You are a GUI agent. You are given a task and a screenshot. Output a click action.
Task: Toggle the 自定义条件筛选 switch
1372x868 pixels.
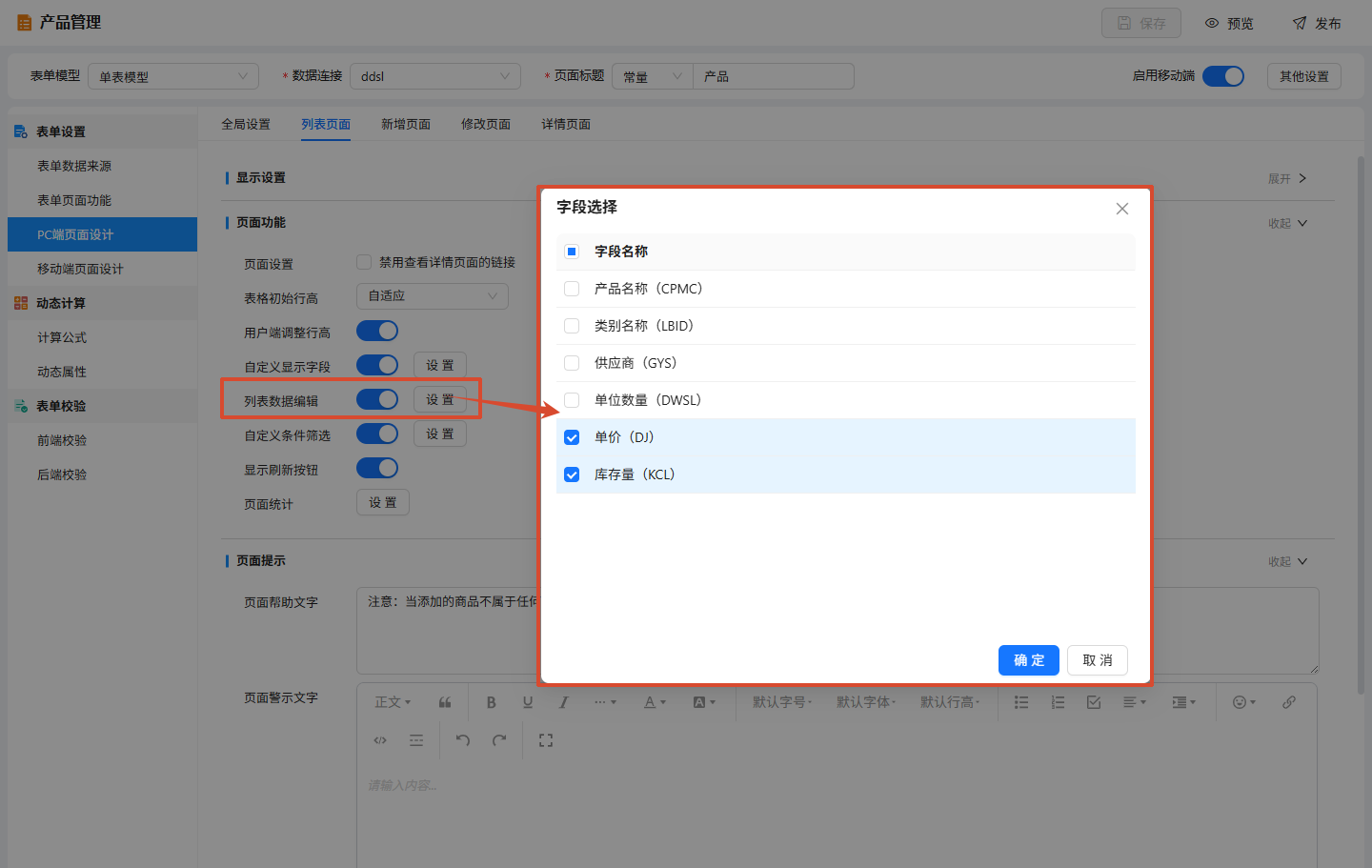[377, 434]
